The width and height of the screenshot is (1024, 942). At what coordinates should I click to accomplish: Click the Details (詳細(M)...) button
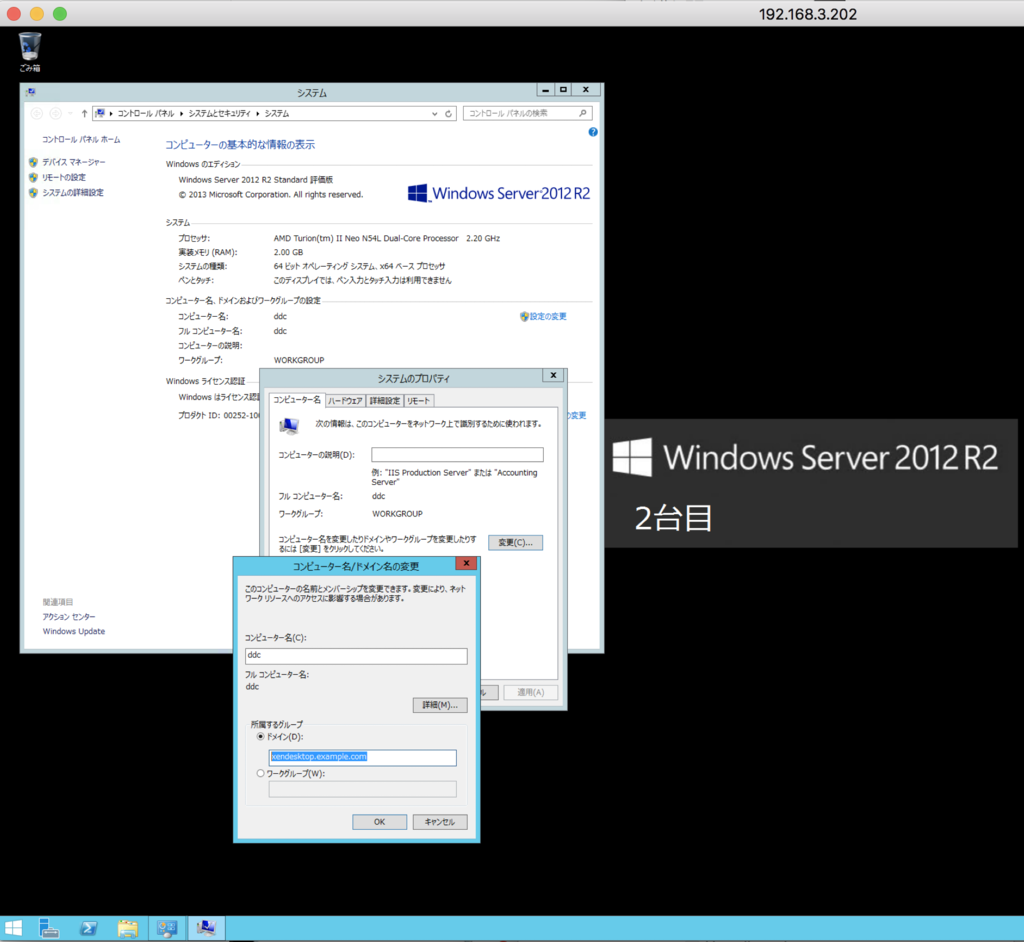tap(440, 705)
